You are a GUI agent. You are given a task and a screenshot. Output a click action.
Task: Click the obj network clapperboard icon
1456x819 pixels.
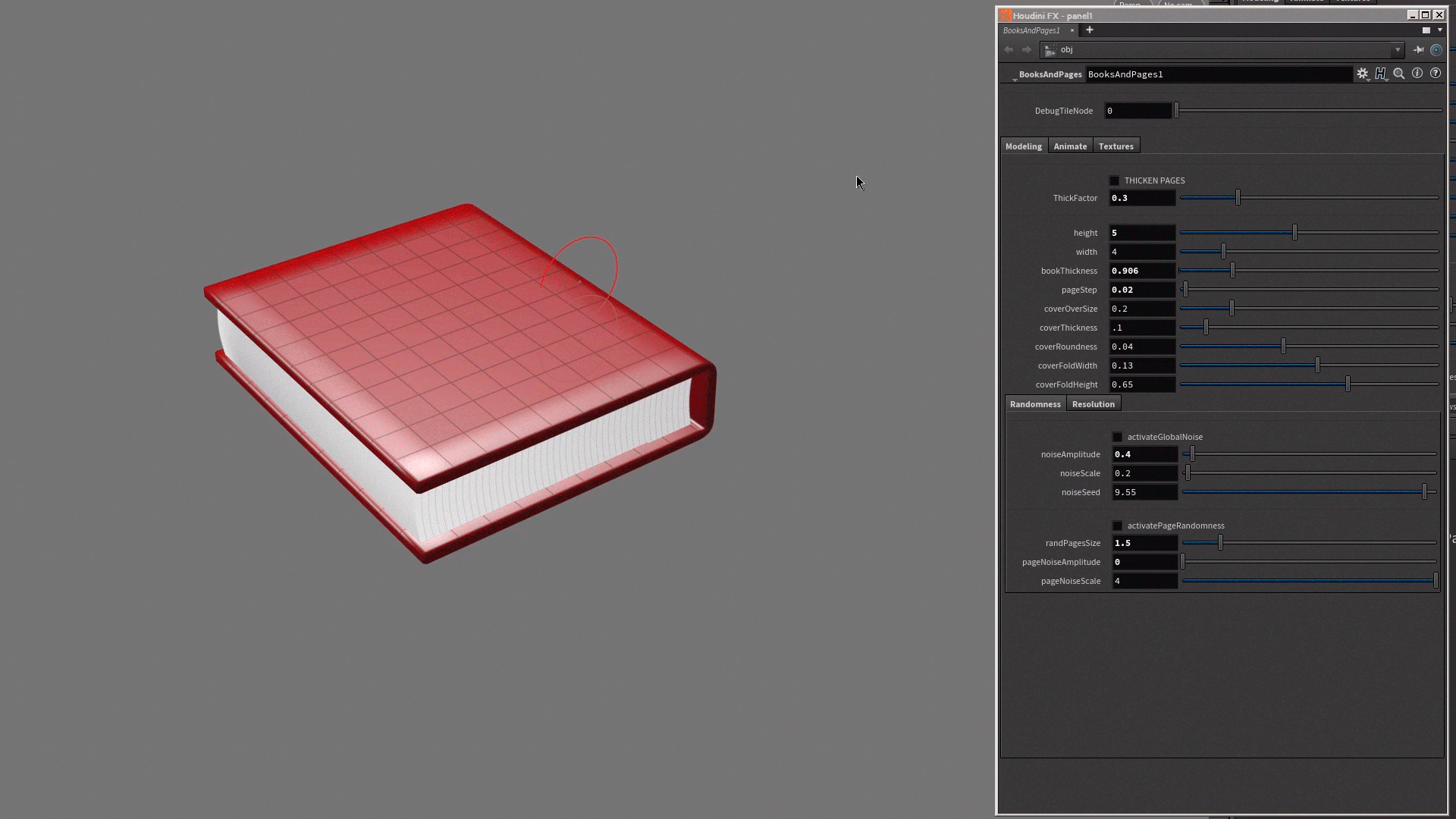click(1050, 50)
